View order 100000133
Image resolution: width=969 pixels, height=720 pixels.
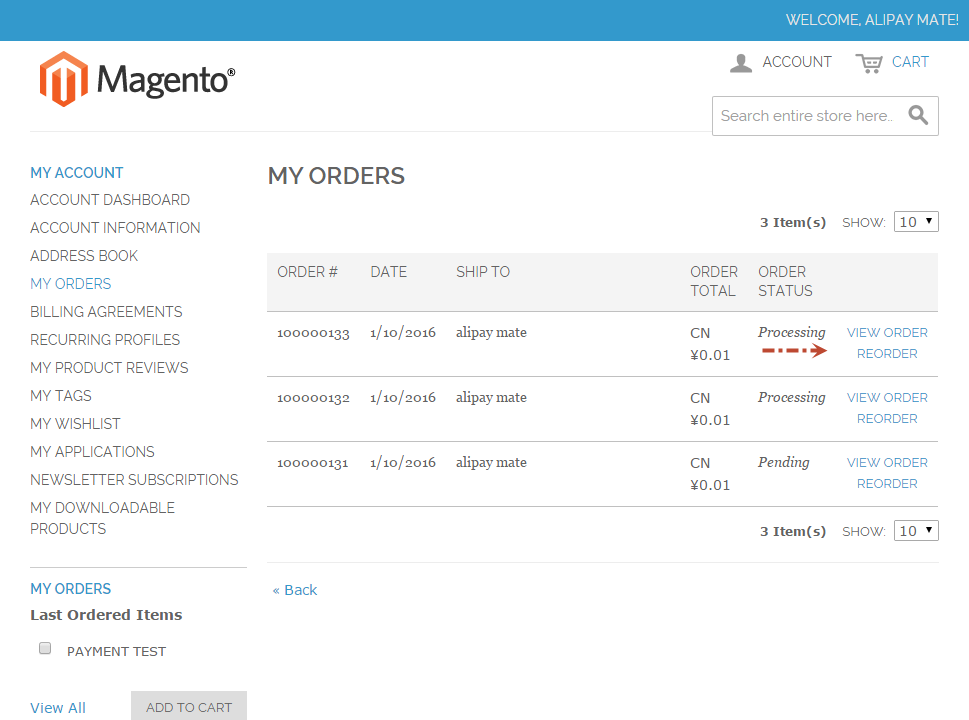[x=887, y=332]
